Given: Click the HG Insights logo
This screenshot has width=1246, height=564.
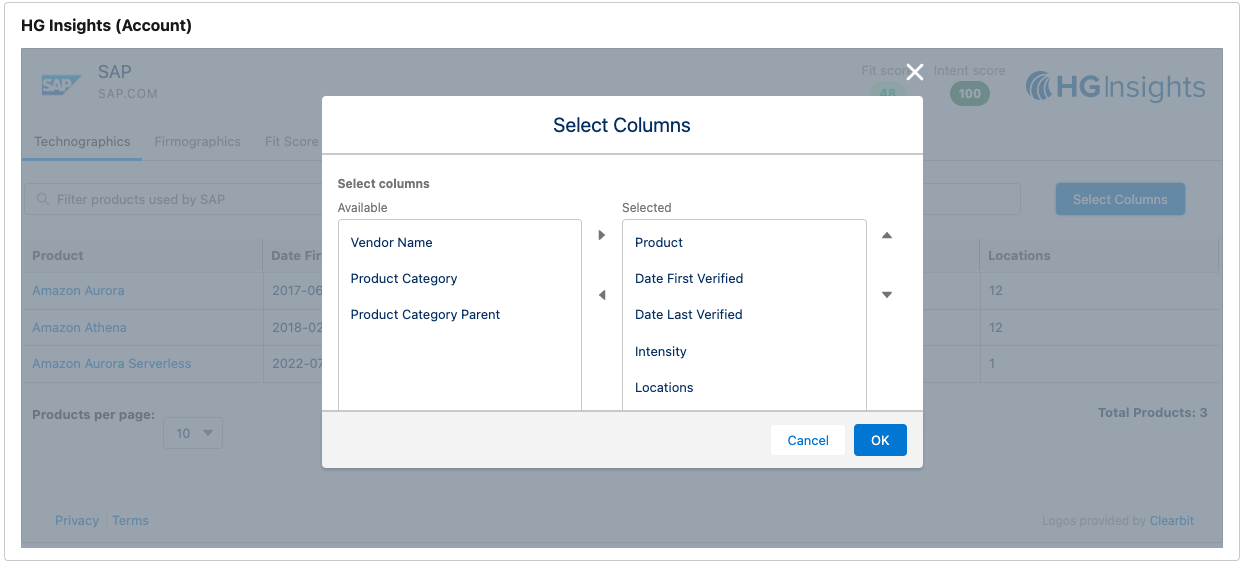Looking at the screenshot, I should tap(1116, 87).
